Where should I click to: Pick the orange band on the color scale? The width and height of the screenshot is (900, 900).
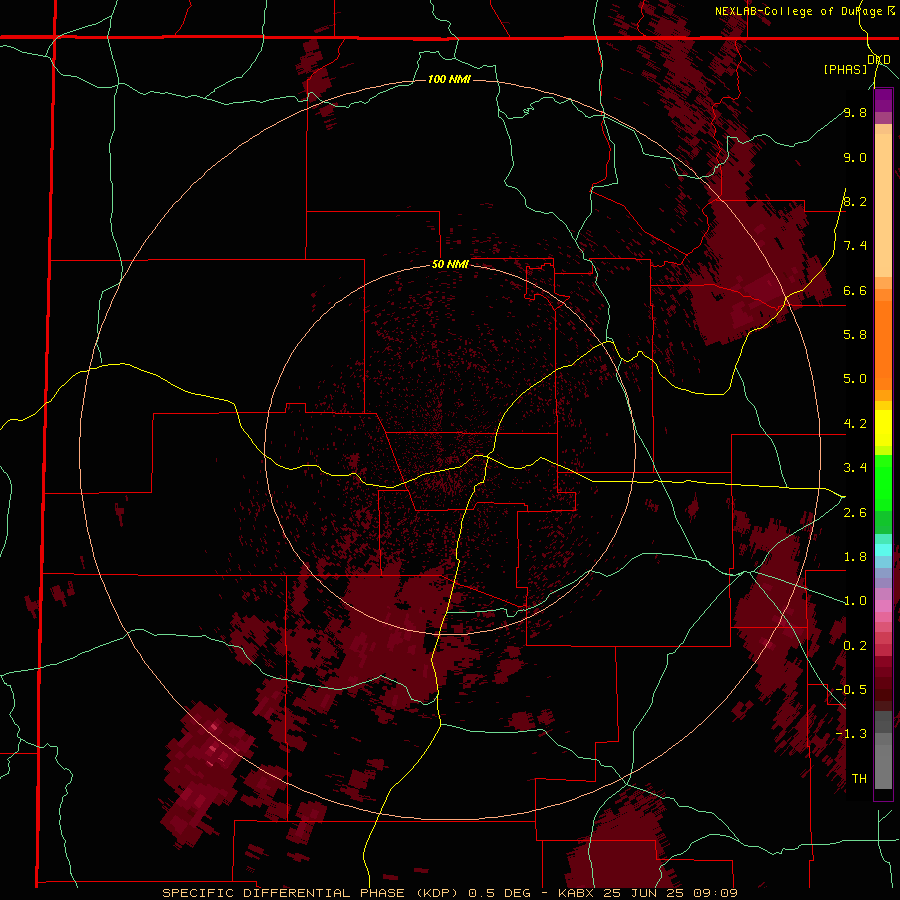[x=883, y=344]
